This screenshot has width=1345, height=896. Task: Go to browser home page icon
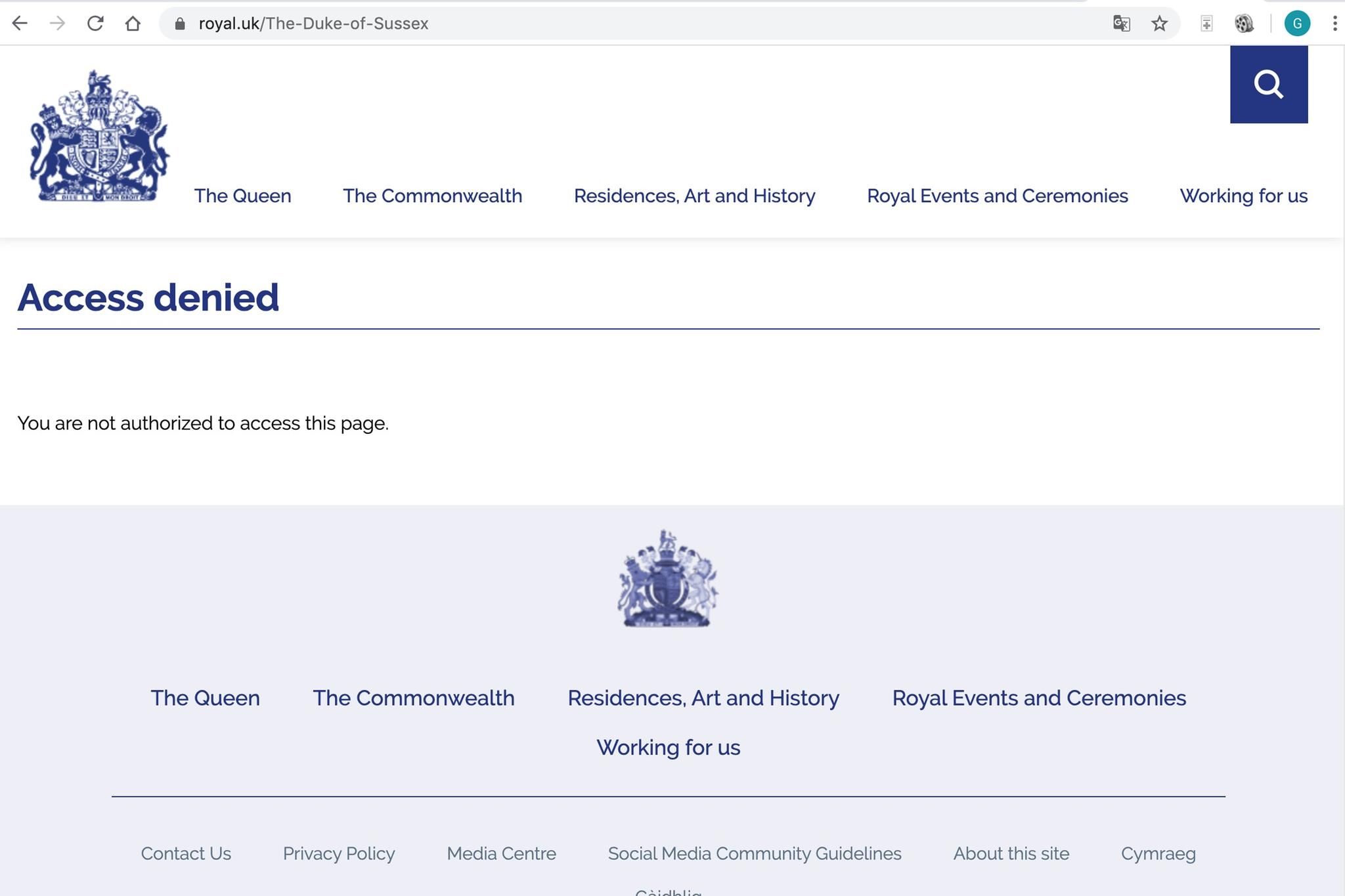pyautogui.click(x=133, y=24)
